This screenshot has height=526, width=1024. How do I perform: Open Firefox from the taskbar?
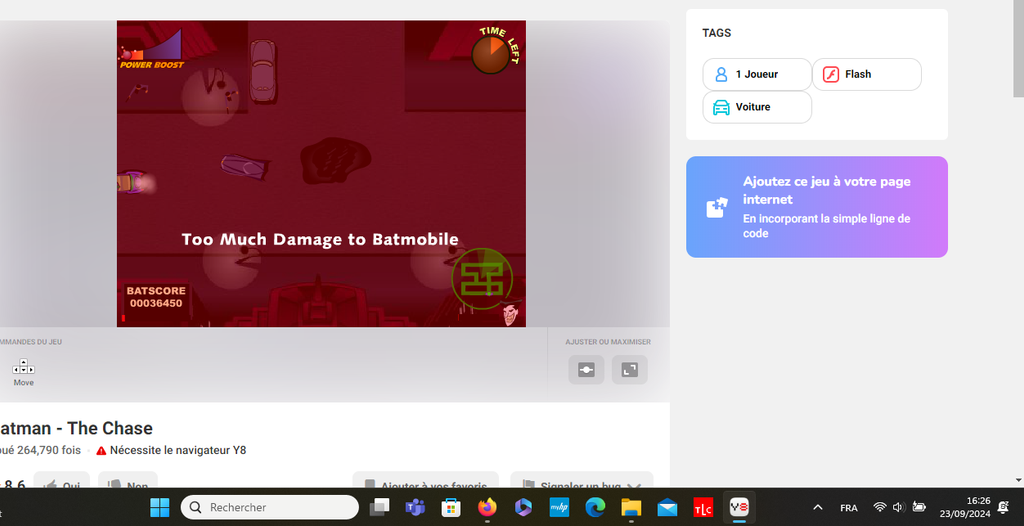tap(487, 507)
